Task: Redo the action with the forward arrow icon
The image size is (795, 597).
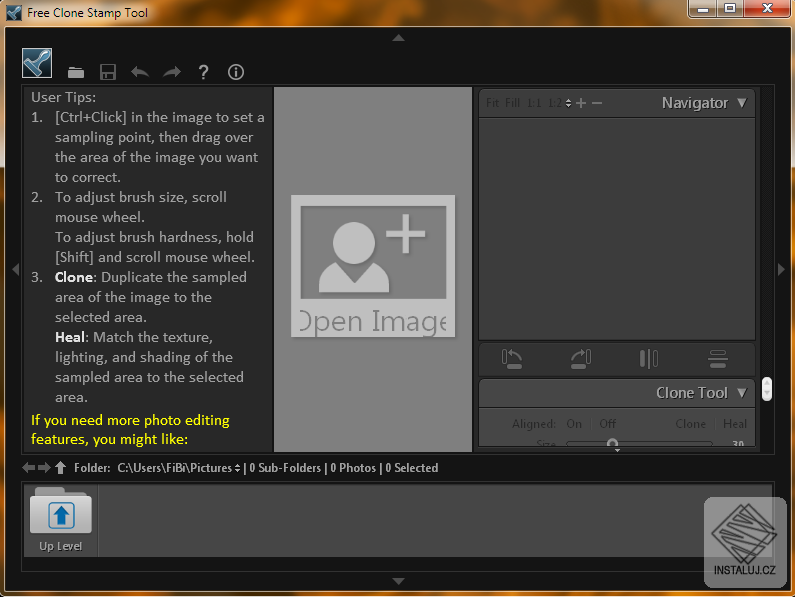Action: [172, 72]
